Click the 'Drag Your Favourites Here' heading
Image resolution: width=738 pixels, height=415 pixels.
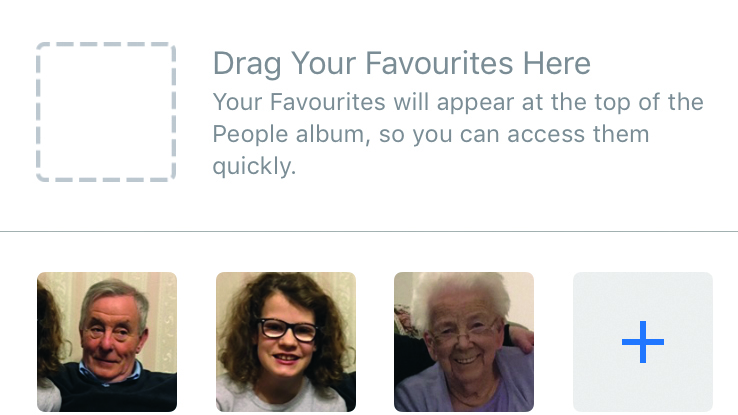pyautogui.click(x=401, y=64)
